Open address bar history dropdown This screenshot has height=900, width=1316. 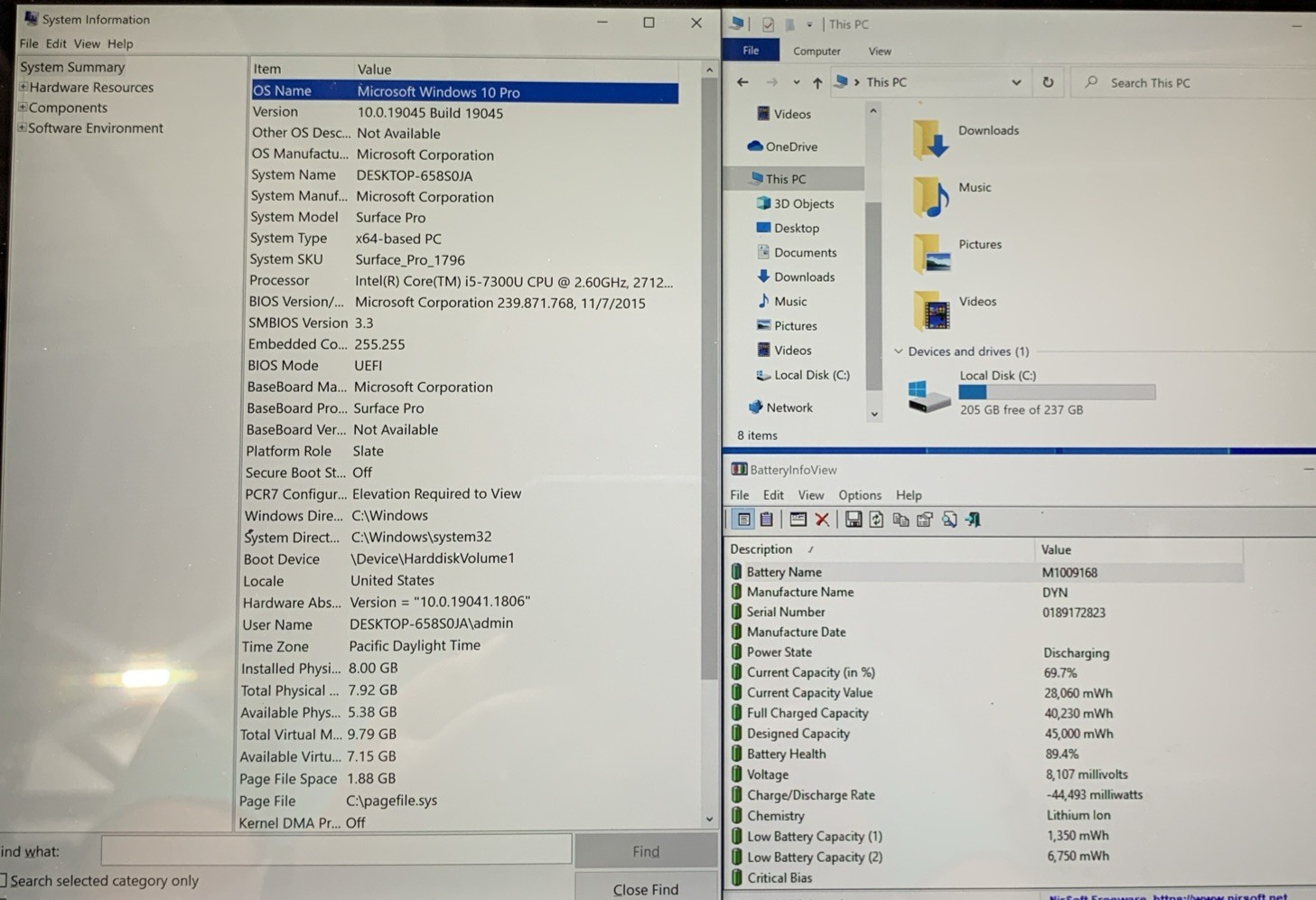tap(1016, 82)
